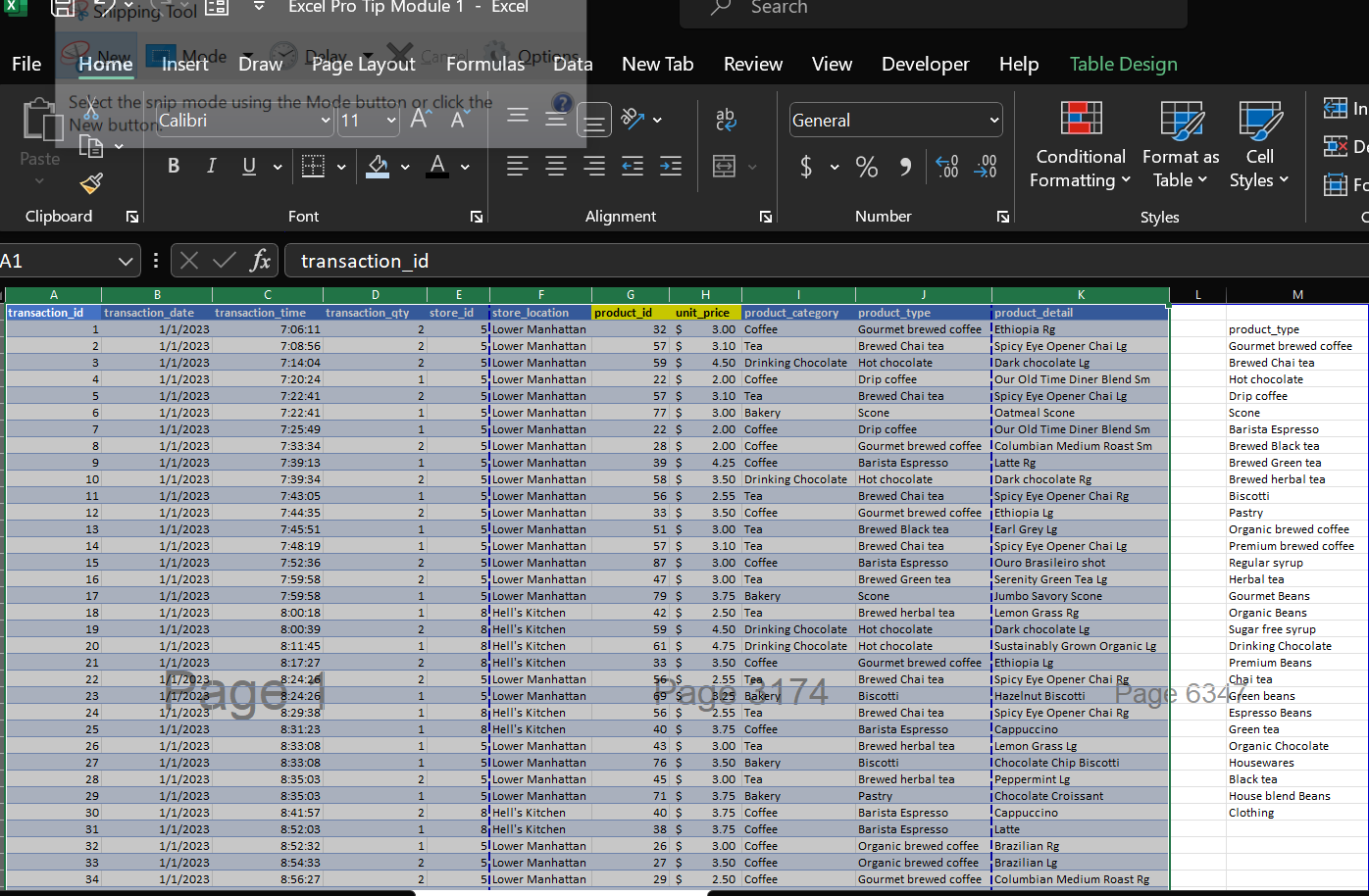The image size is (1369, 896).
Task: Apply comma style
Action: 905,167
